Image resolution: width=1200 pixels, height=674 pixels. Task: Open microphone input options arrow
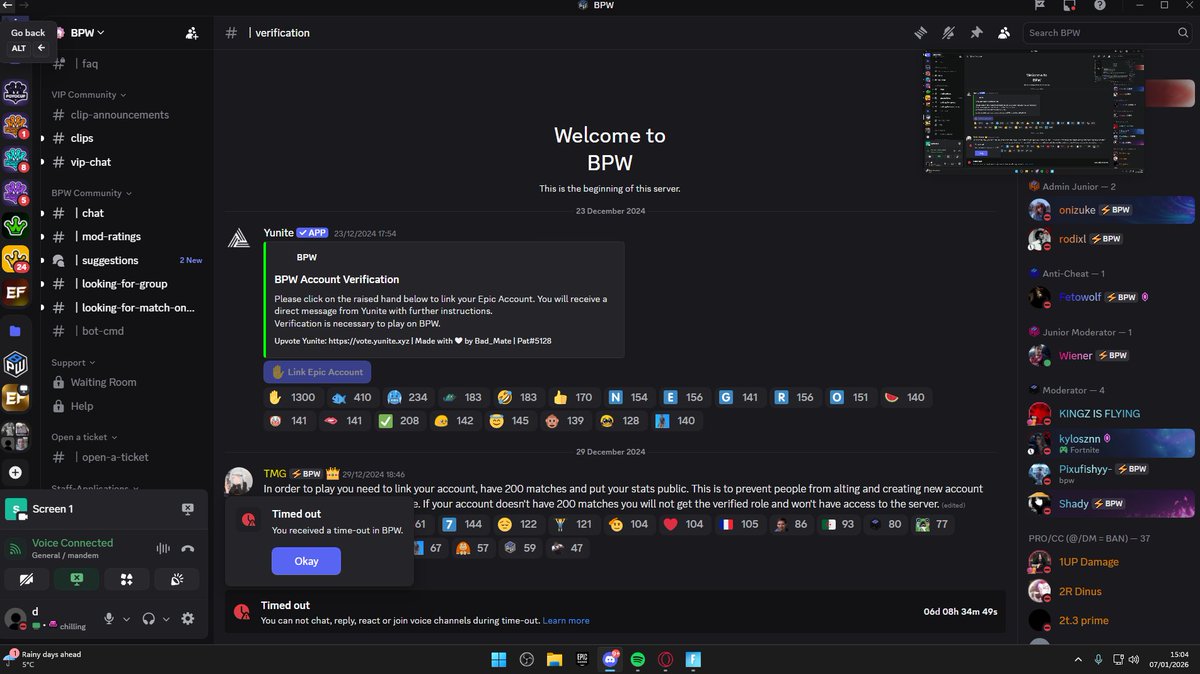(126, 619)
